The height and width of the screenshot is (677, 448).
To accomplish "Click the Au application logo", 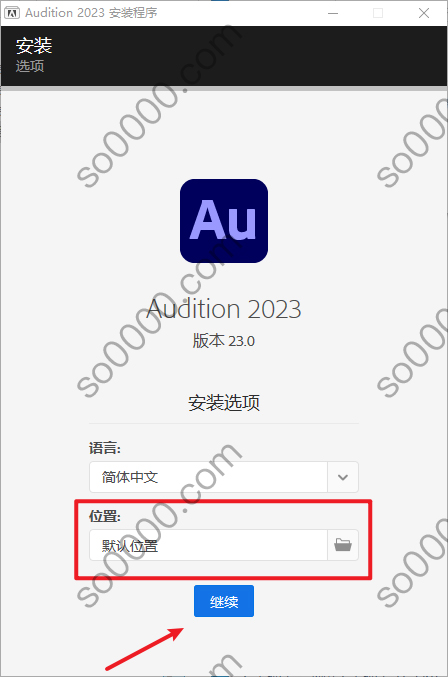I will 224,221.
